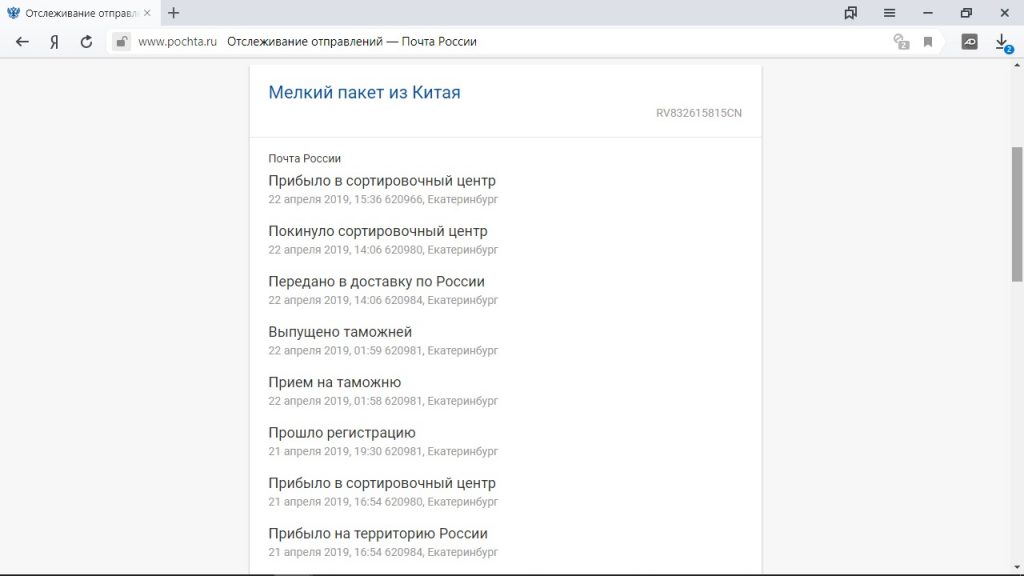Go back using the browser back arrow

[22, 42]
